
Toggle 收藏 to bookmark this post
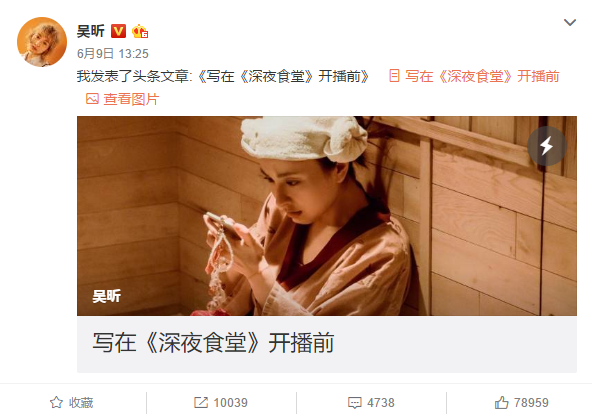point(71,403)
